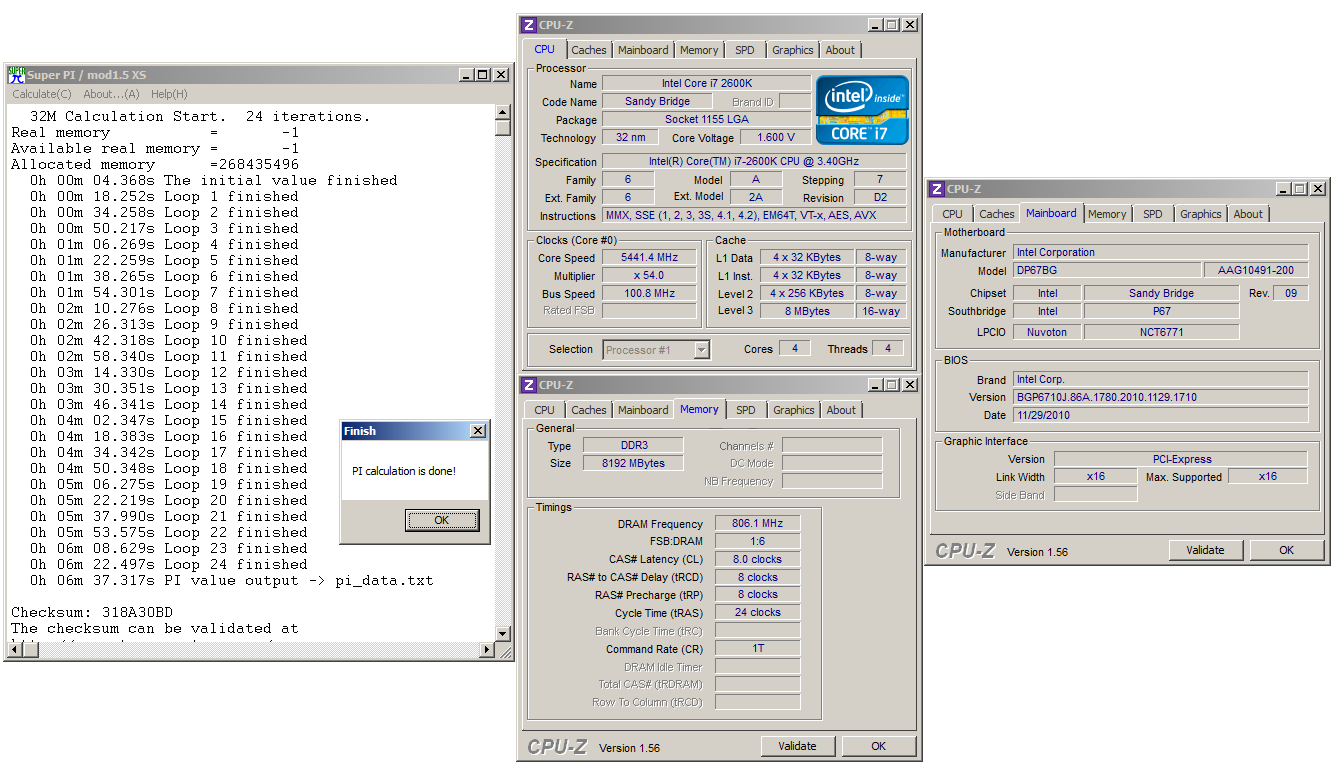Select Caches tab in Mainboard CPU-Z window
Viewport: 1337px width, 772px height.
point(997,214)
